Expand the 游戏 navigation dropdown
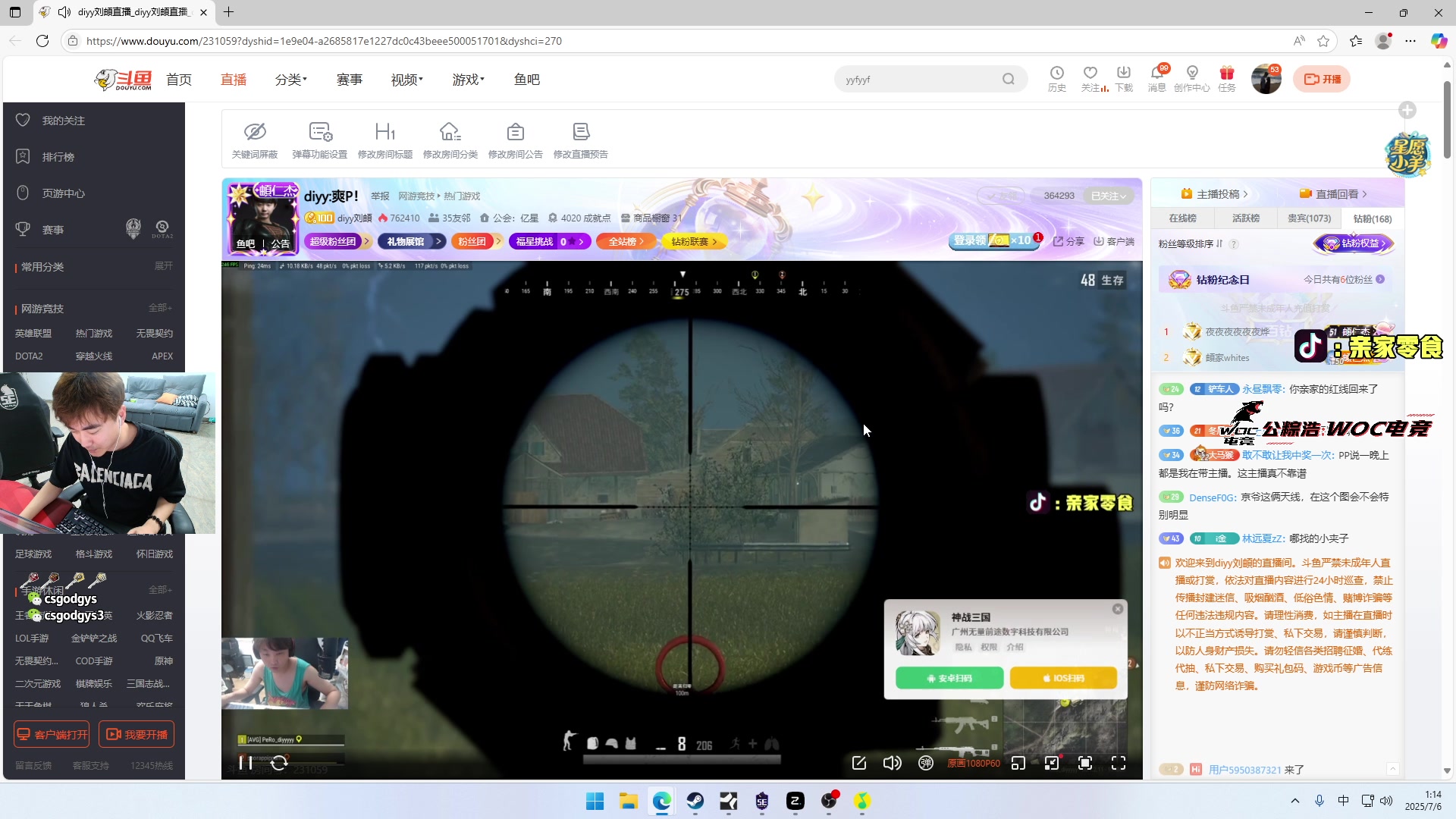The height and width of the screenshot is (819, 1456). [469, 80]
